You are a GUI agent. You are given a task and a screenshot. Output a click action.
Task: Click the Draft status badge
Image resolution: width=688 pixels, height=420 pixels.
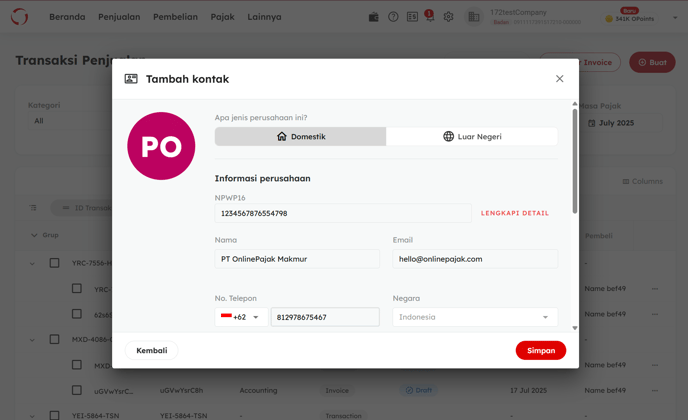pos(419,390)
